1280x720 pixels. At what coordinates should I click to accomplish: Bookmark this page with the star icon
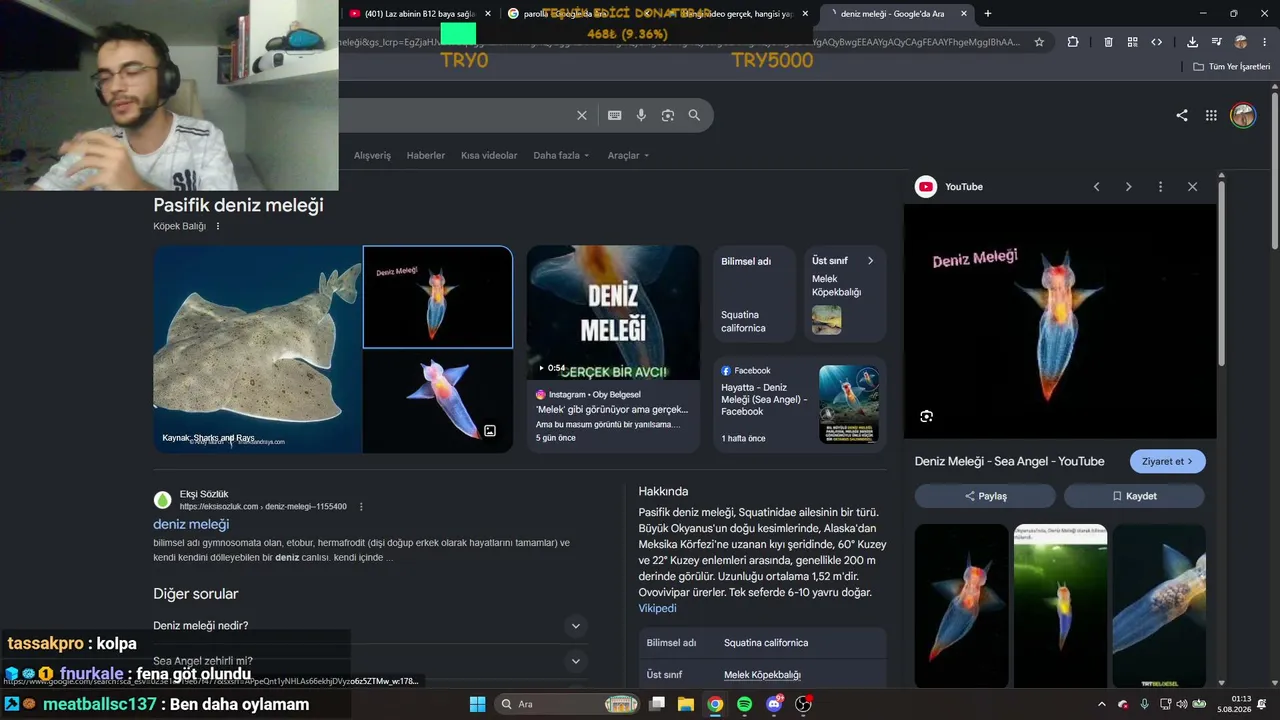[1039, 42]
